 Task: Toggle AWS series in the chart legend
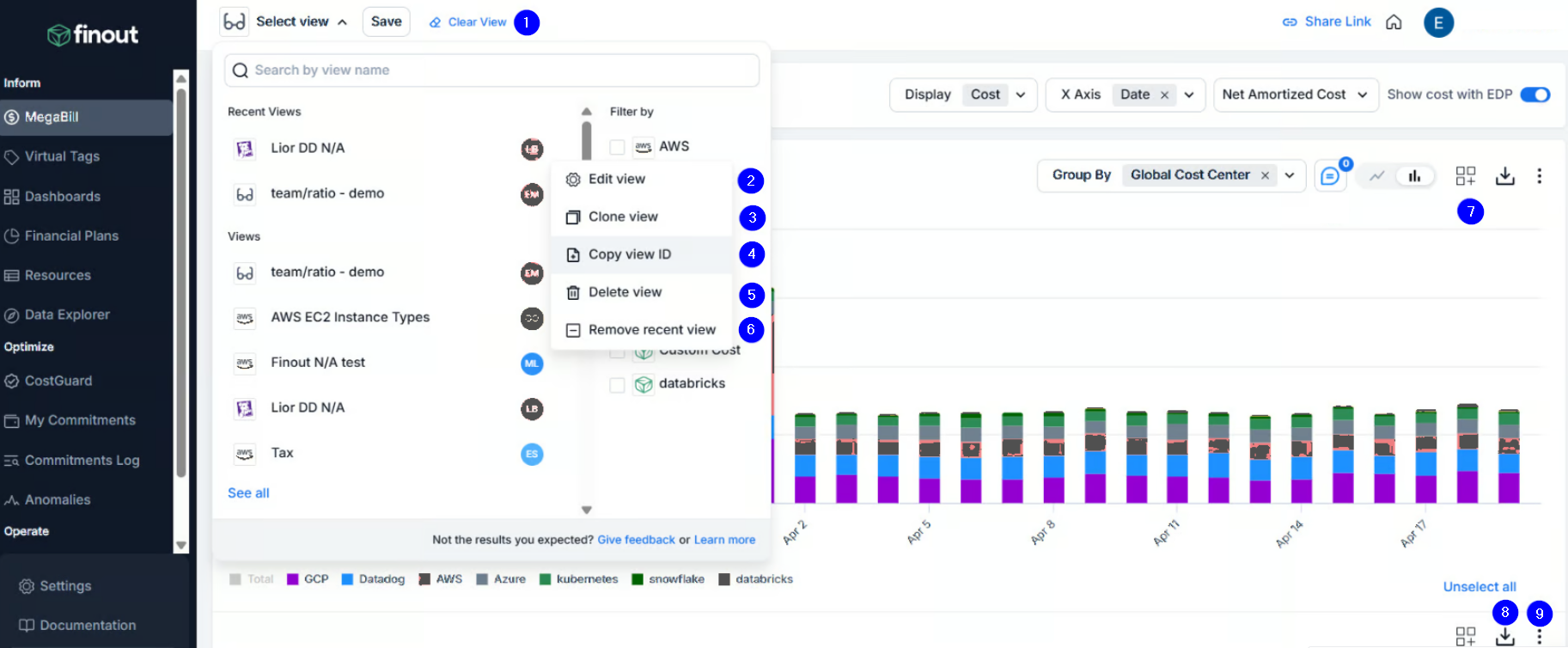(440, 579)
